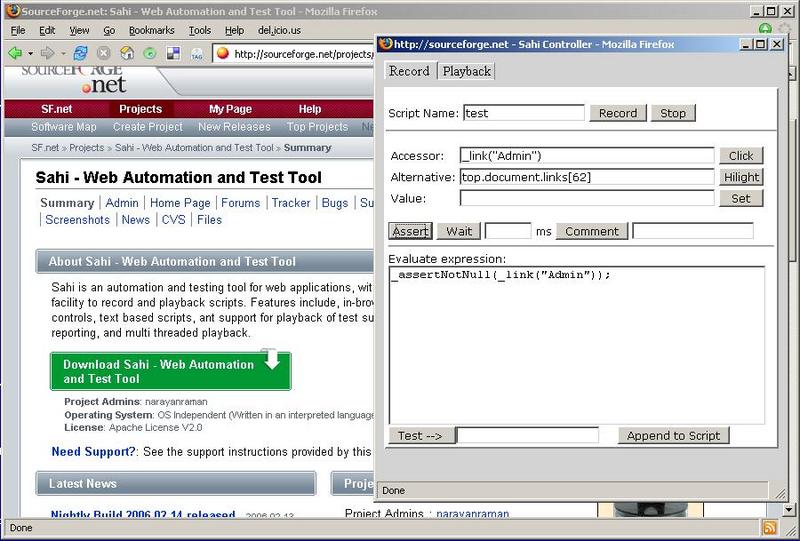Click the TAG toolbar icon

click(196, 54)
